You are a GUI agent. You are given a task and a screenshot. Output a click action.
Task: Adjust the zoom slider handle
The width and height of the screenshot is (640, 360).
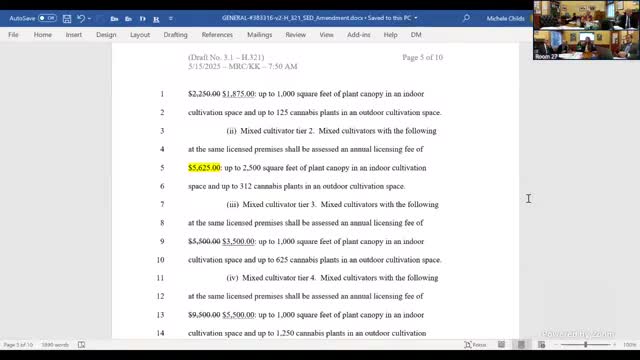click(586, 345)
